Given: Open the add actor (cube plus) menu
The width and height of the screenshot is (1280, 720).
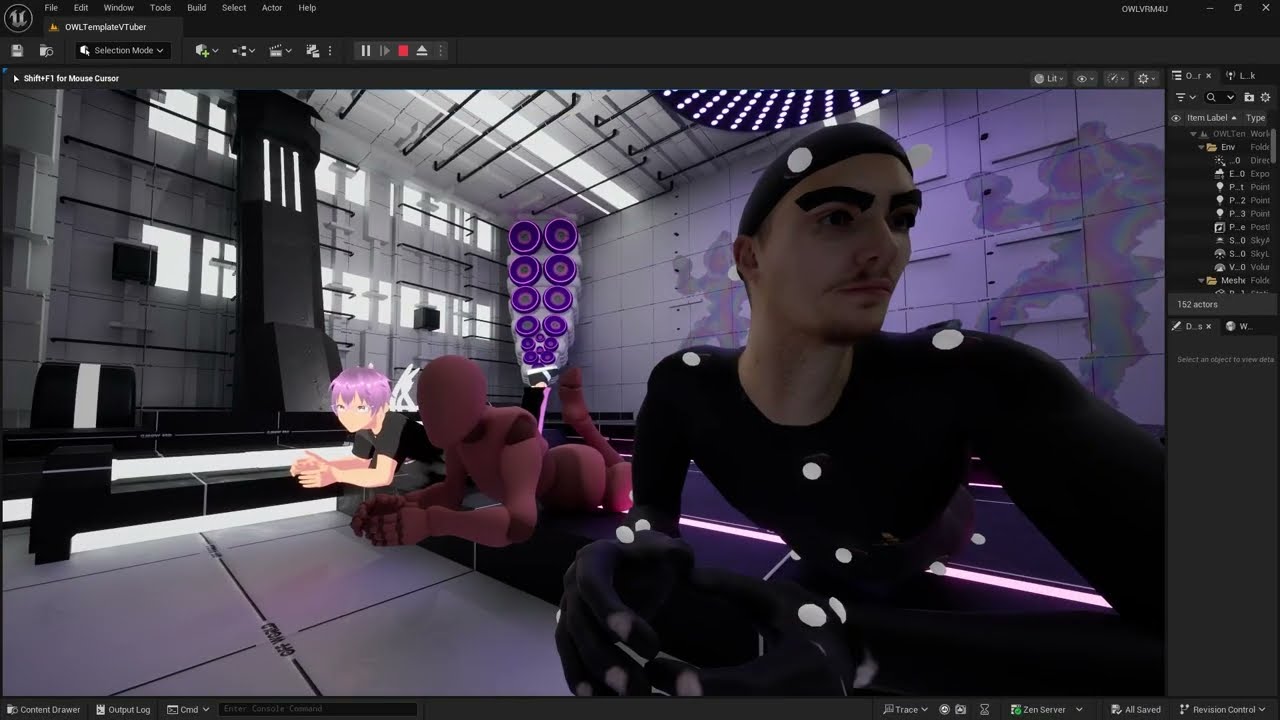Looking at the screenshot, I should click(206, 50).
